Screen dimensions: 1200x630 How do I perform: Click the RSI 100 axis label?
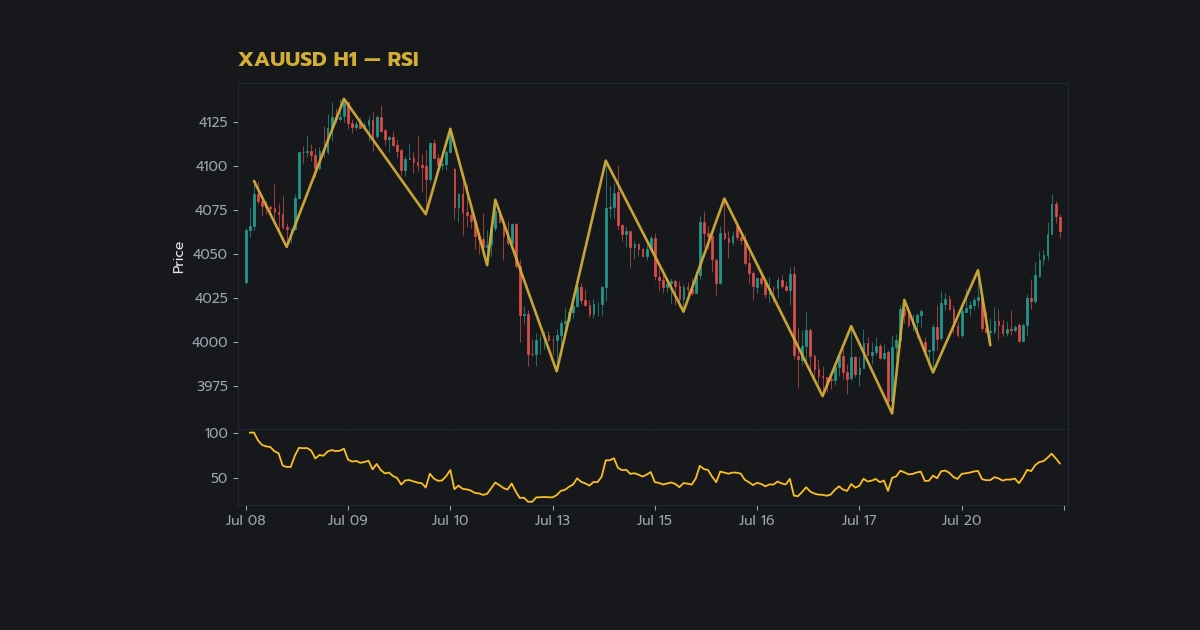pyautogui.click(x=217, y=434)
